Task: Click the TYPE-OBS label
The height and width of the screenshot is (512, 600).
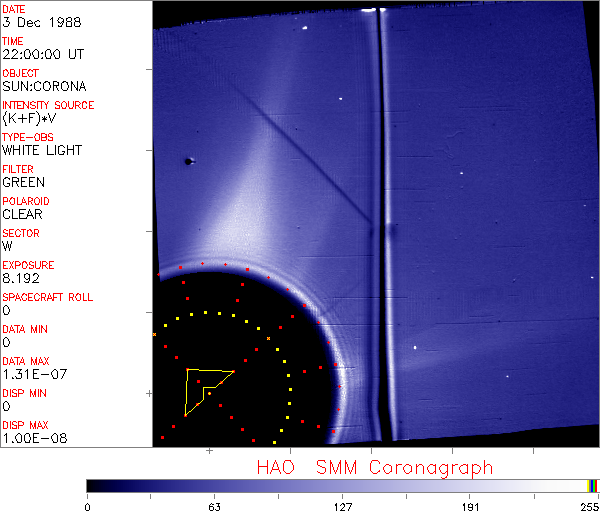Action: 28,137
